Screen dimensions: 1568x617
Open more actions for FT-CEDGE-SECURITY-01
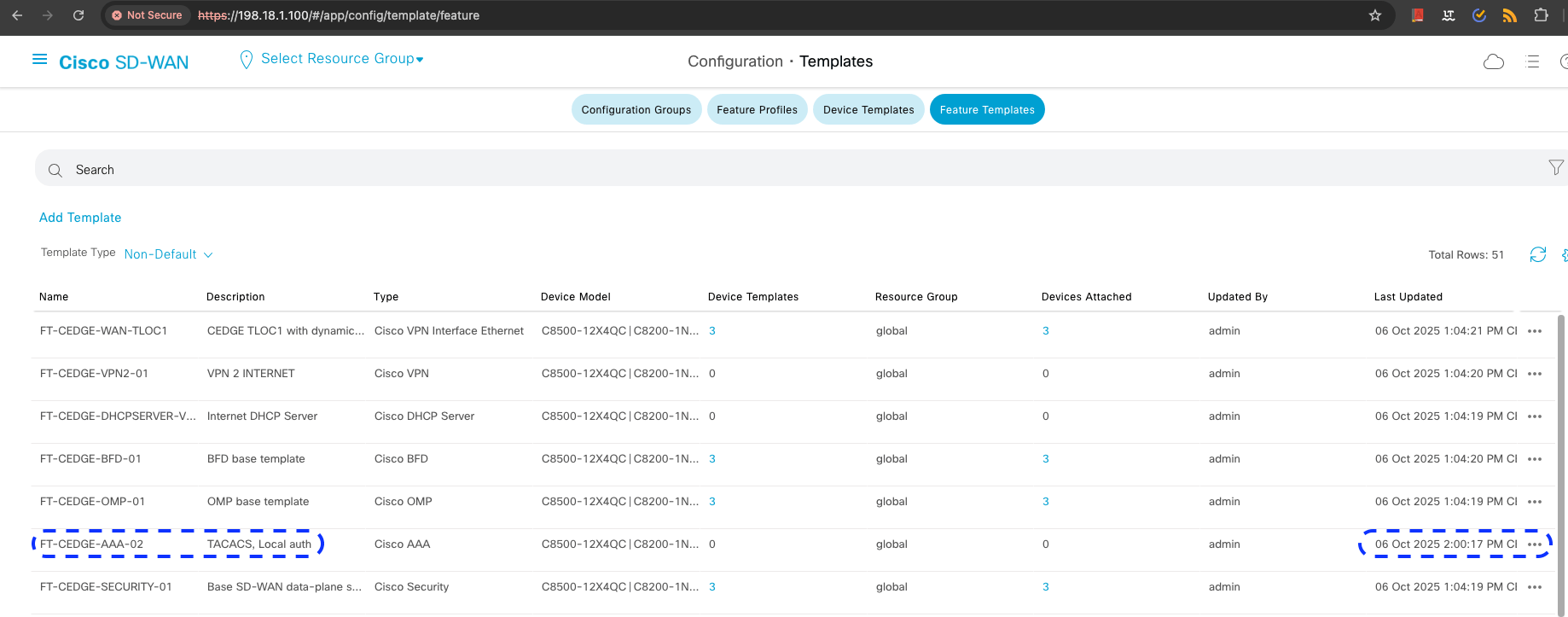click(1535, 587)
